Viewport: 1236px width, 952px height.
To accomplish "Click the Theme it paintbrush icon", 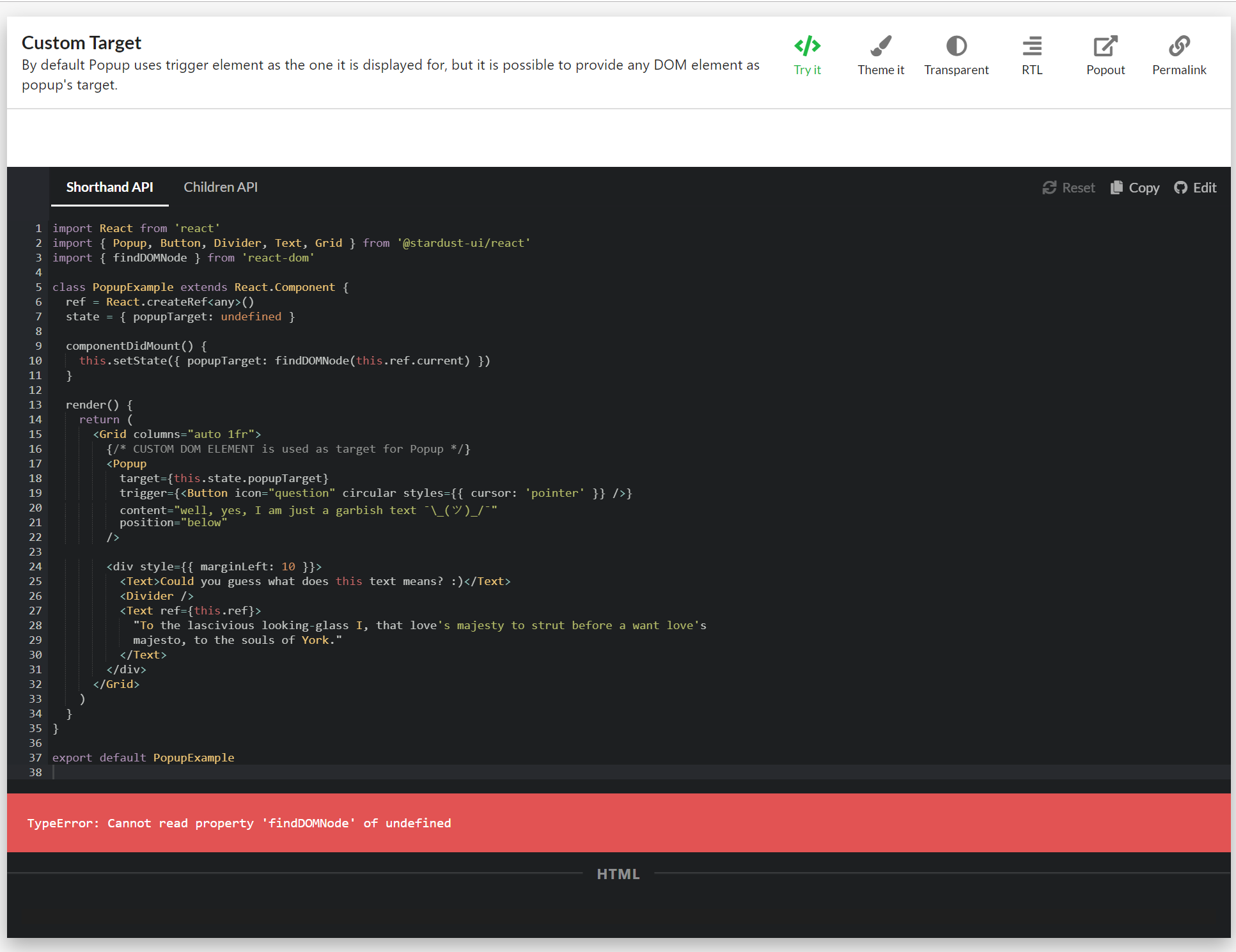I will [880, 46].
